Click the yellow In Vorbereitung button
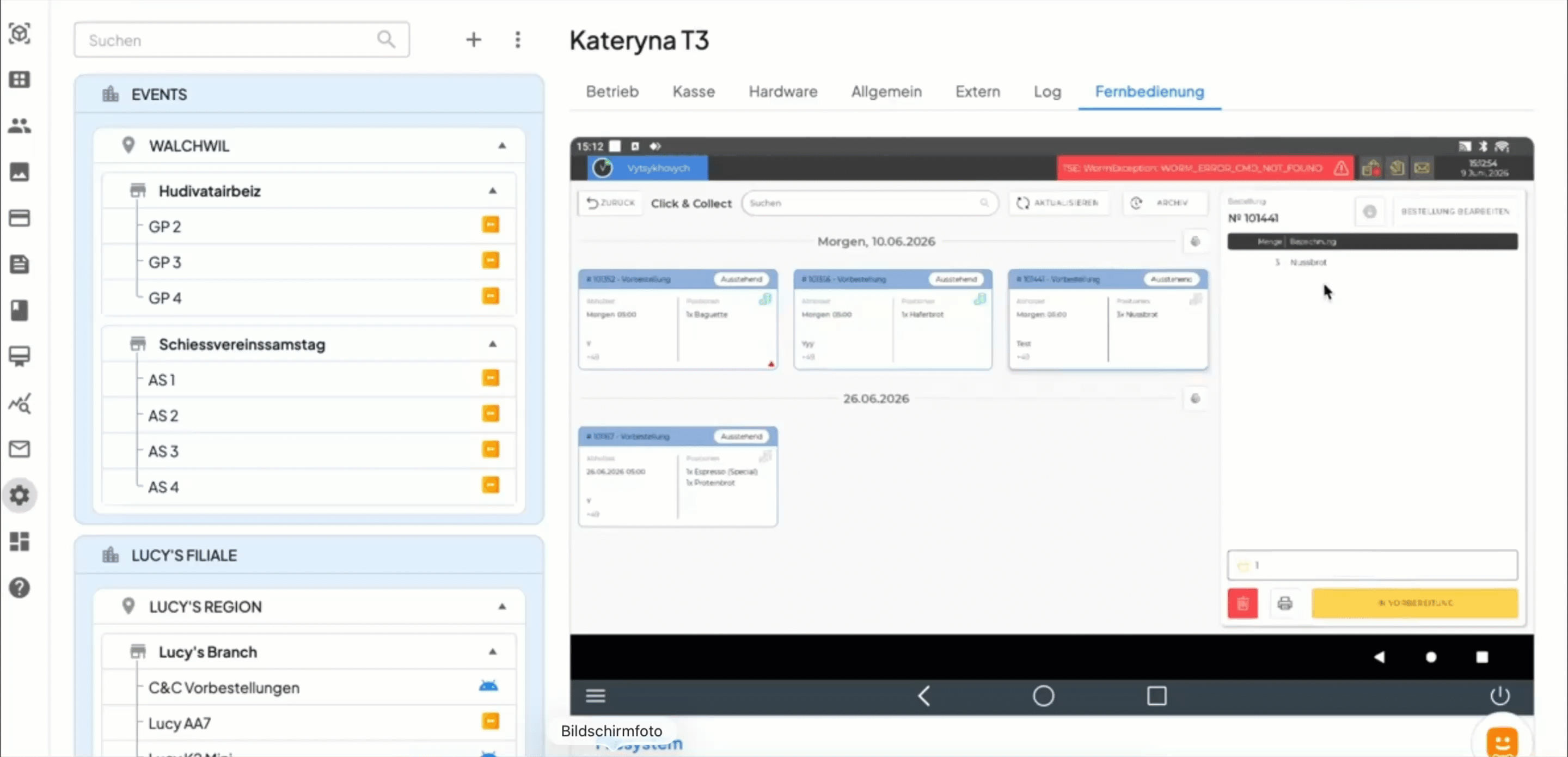 pos(1414,603)
